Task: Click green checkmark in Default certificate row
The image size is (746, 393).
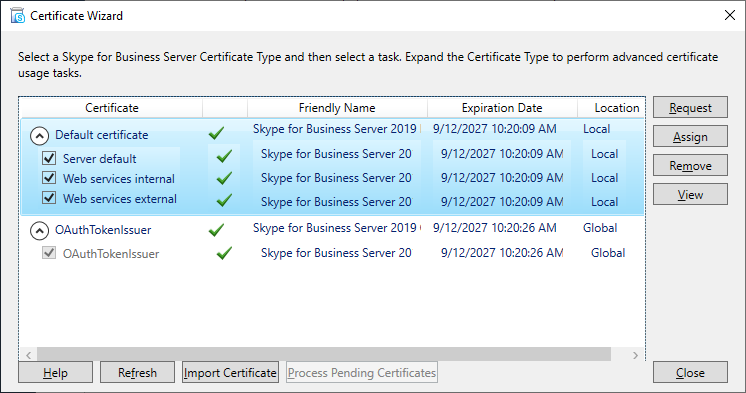Action: click(x=216, y=133)
